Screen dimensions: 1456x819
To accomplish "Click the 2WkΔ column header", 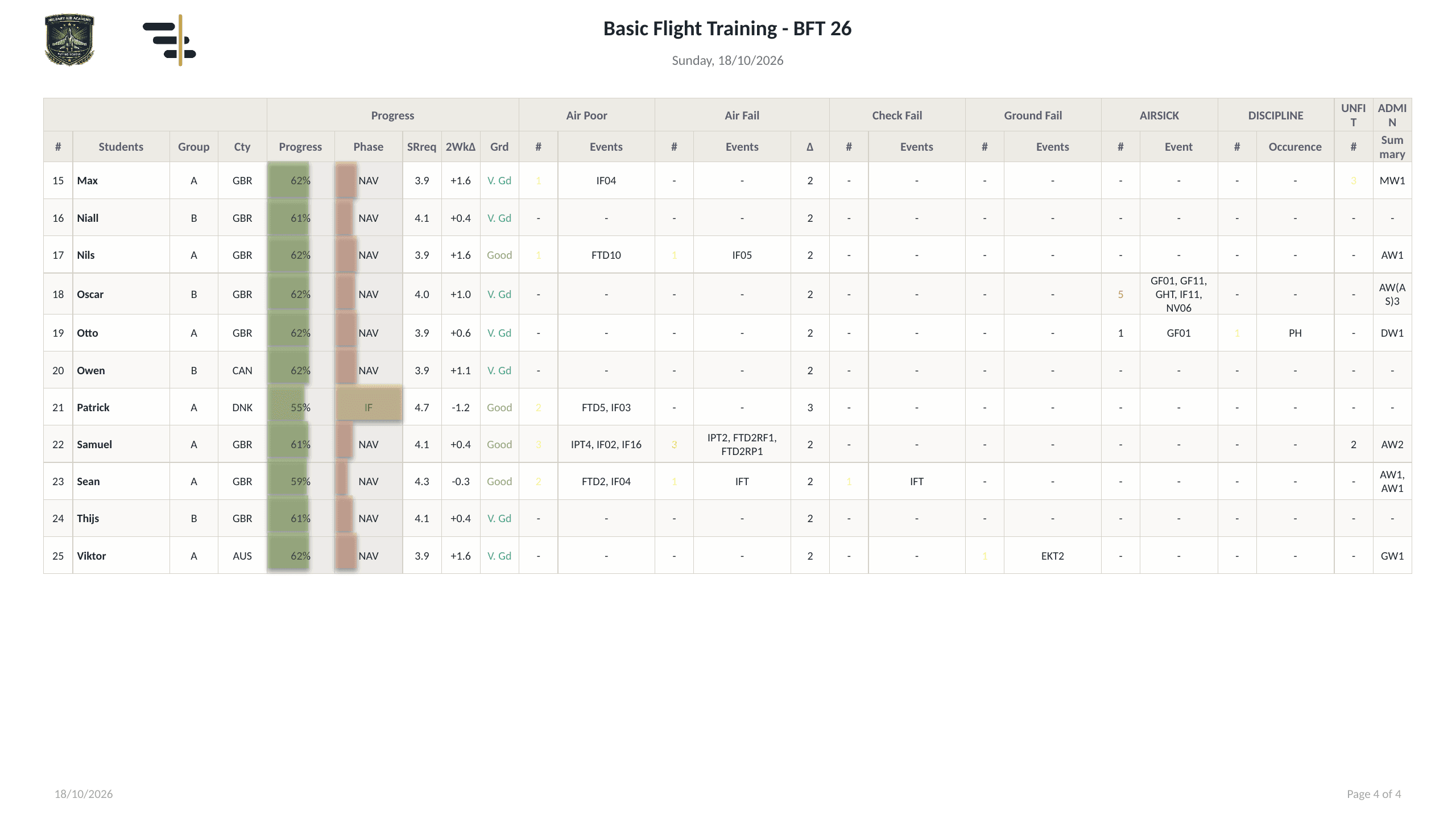I will click(461, 147).
